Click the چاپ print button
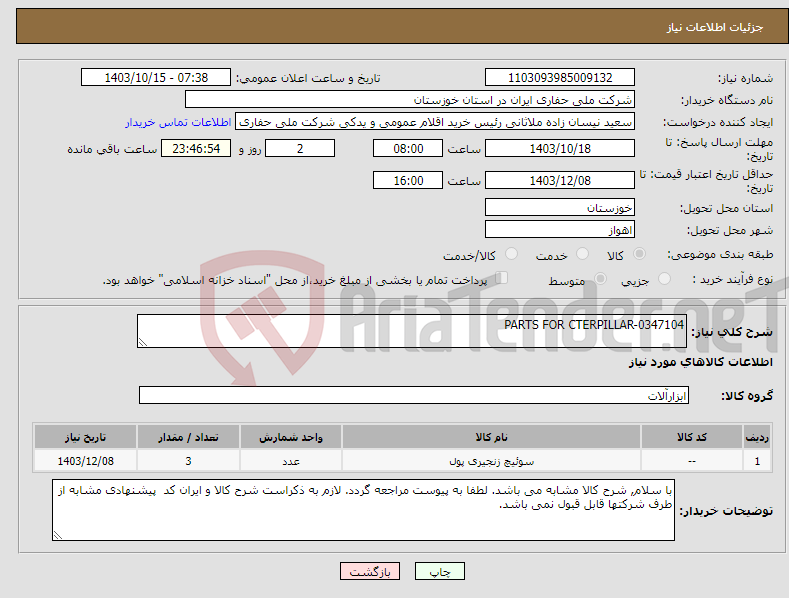The image size is (789, 598). pyautogui.click(x=440, y=571)
